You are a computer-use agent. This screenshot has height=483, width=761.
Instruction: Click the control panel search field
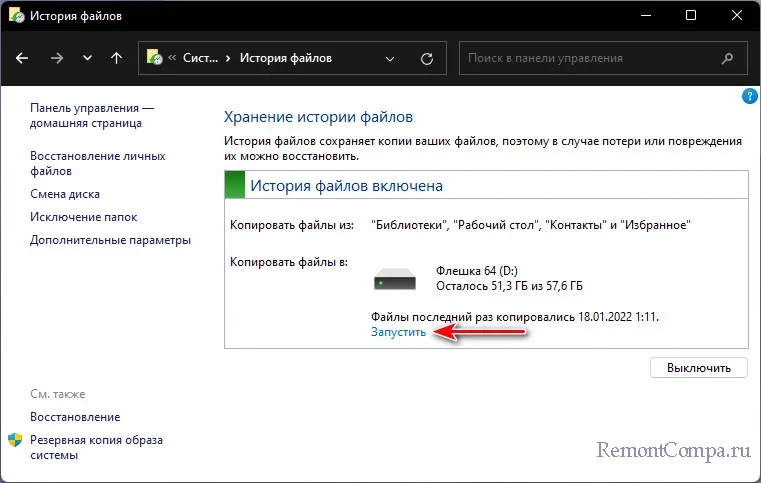click(x=600, y=58)
